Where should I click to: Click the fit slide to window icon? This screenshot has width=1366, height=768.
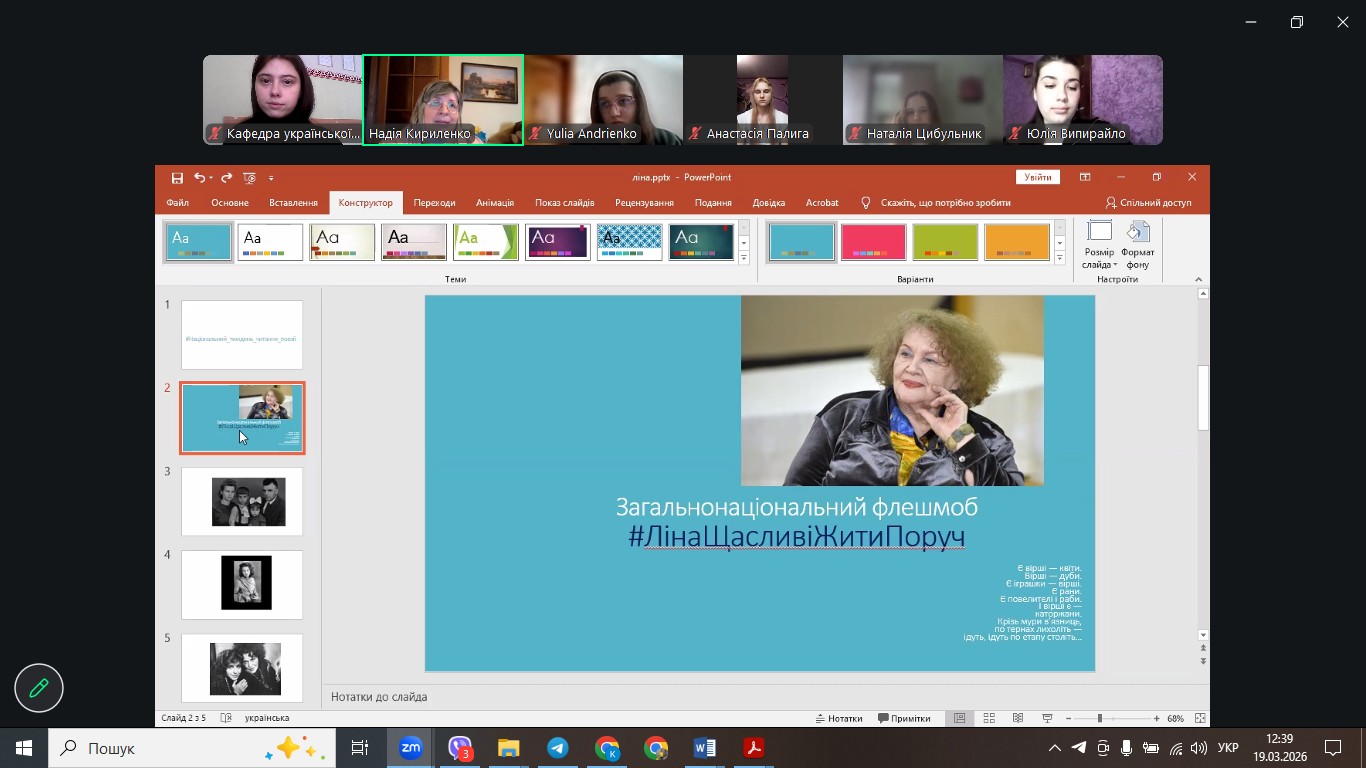1200,718
